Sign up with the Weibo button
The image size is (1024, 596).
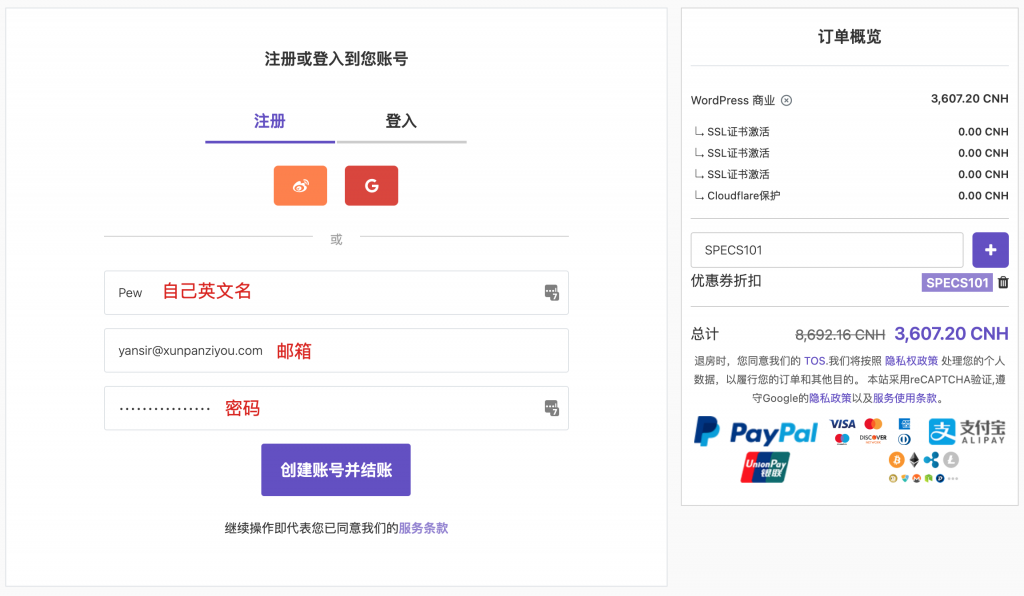click(300, 186)
